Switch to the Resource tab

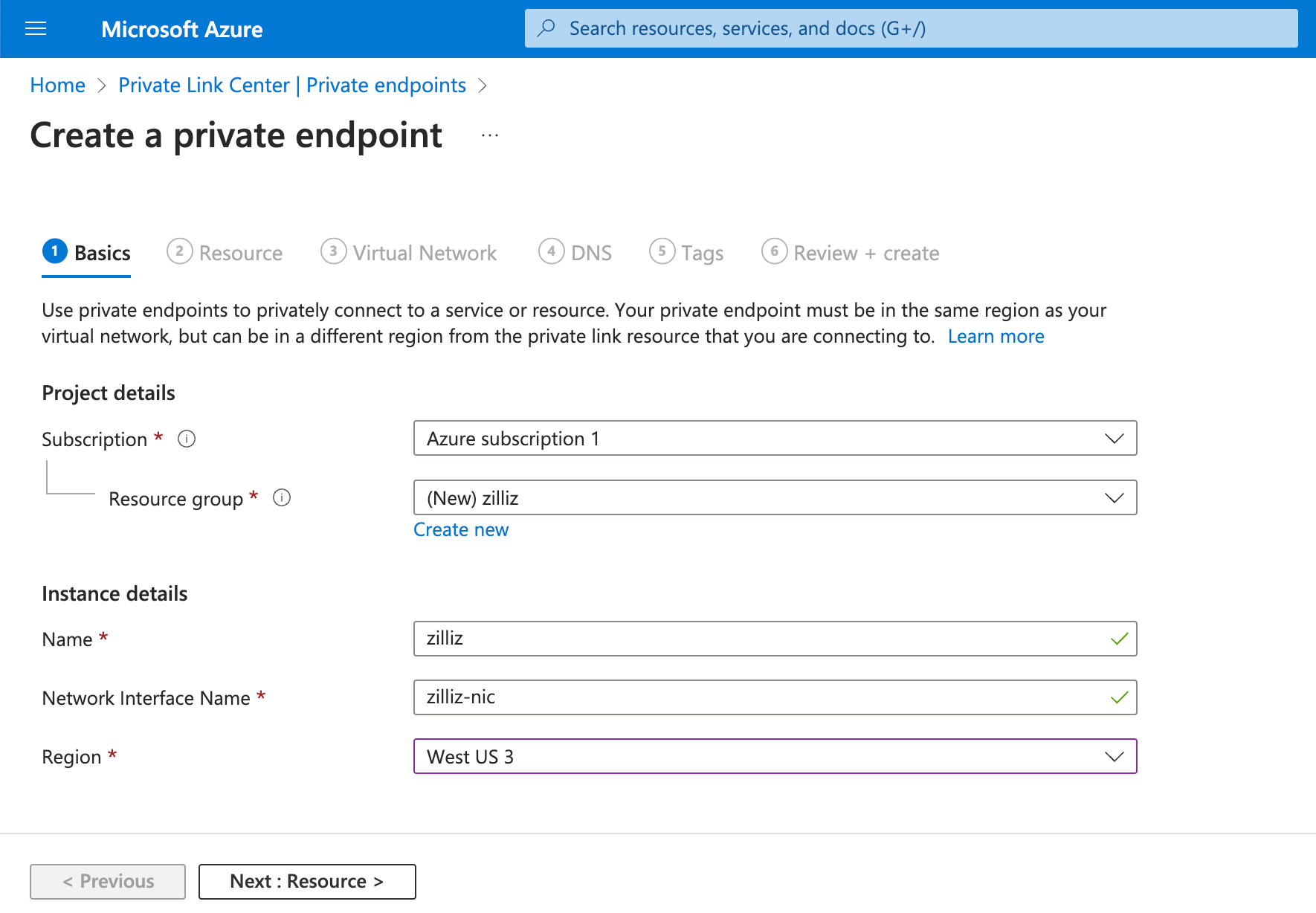(225, 253)
